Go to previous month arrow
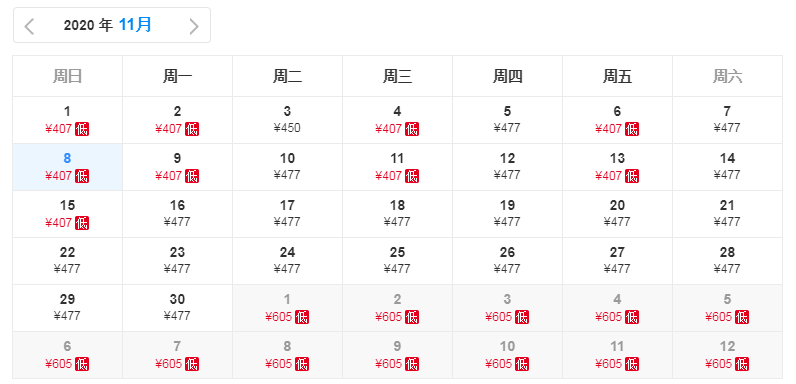 point(29,26)
